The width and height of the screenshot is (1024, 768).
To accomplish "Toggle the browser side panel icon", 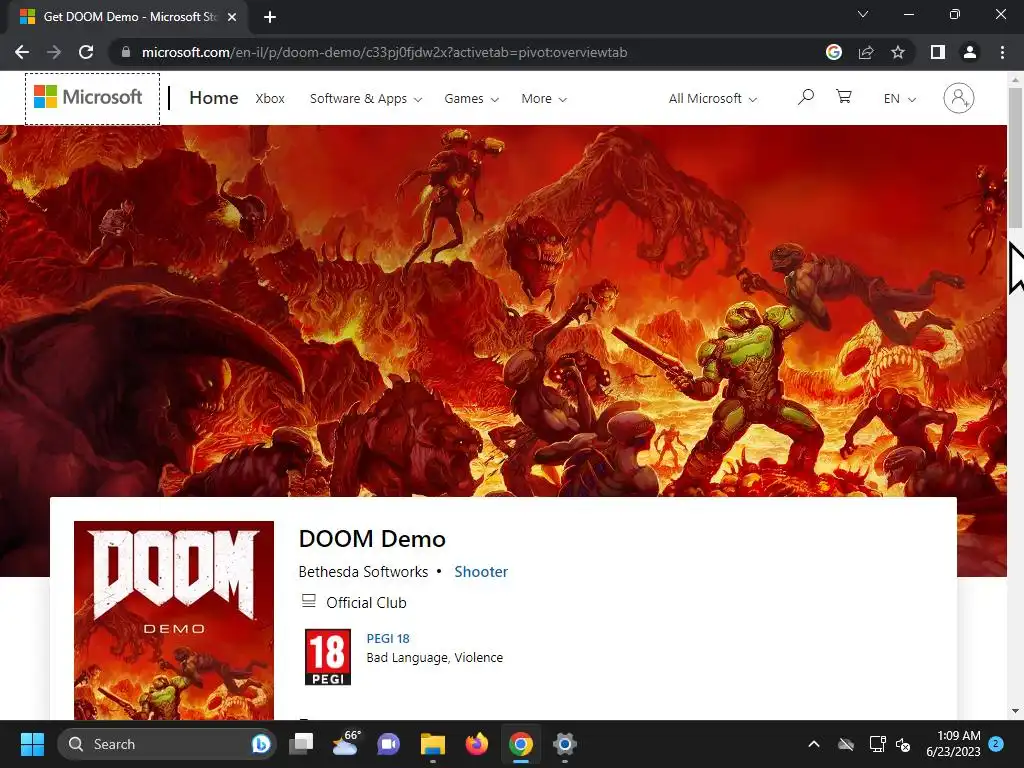I will [x=938, y=52].
